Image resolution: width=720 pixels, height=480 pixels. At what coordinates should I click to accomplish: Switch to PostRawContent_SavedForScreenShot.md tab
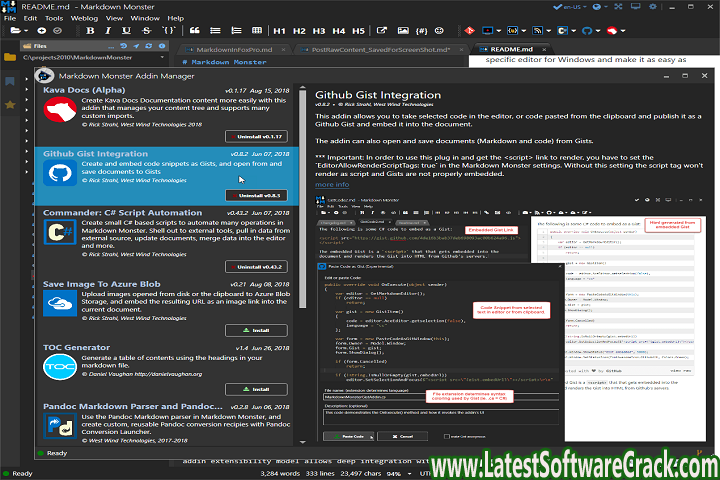pyautogui.click(x=381, y=50)
